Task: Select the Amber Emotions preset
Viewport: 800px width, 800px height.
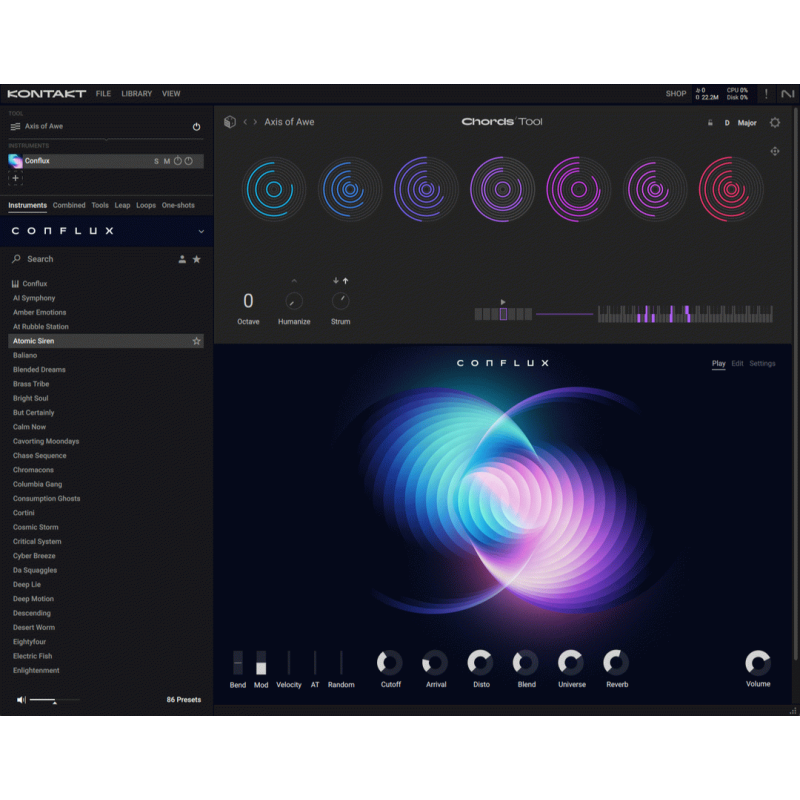Action: [39, 312]
